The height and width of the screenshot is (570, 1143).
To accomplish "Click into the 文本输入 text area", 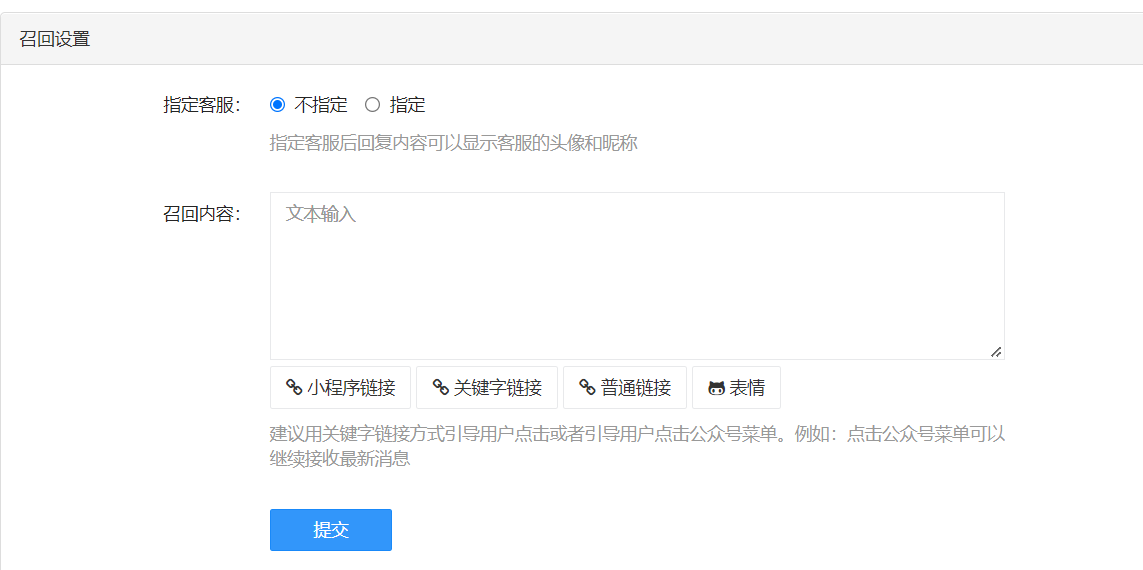I will tap(637, 276).
